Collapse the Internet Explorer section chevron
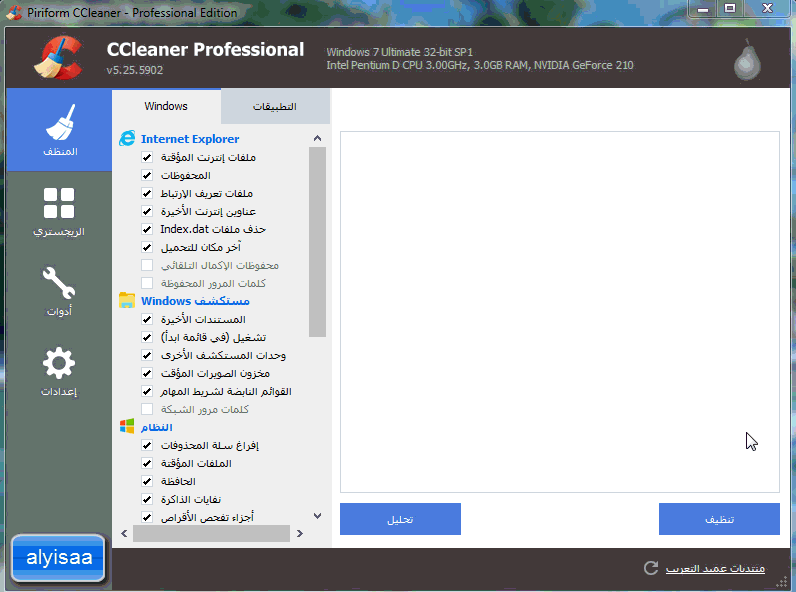Image resolution: width=796 pixels, height=592 pixels. [x=317, y=139]
